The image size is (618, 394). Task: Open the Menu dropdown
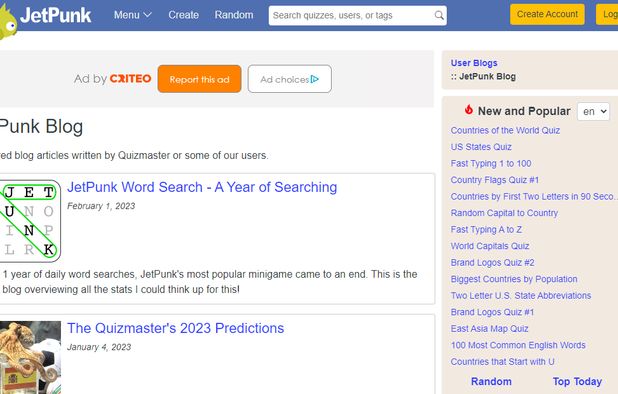click(132, 15)
